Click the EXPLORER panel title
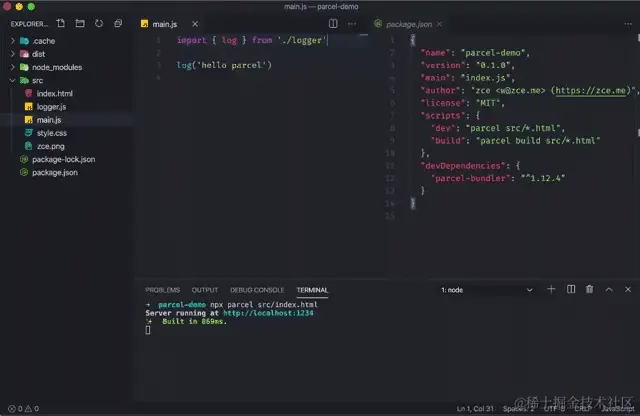The width and height of the screenshot is (640, 416). [29, 24]
